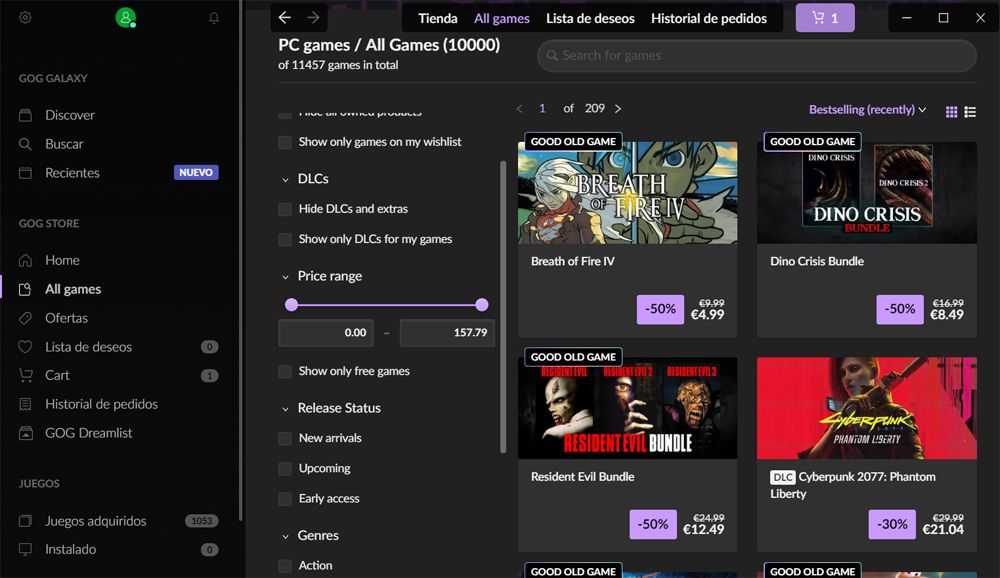Check Early access filter

[285, 499]
